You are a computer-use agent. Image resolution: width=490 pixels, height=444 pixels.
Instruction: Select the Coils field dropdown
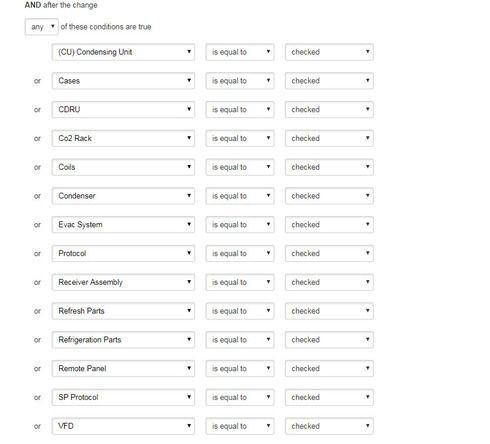pyautogui.click(x=123, y=167)
